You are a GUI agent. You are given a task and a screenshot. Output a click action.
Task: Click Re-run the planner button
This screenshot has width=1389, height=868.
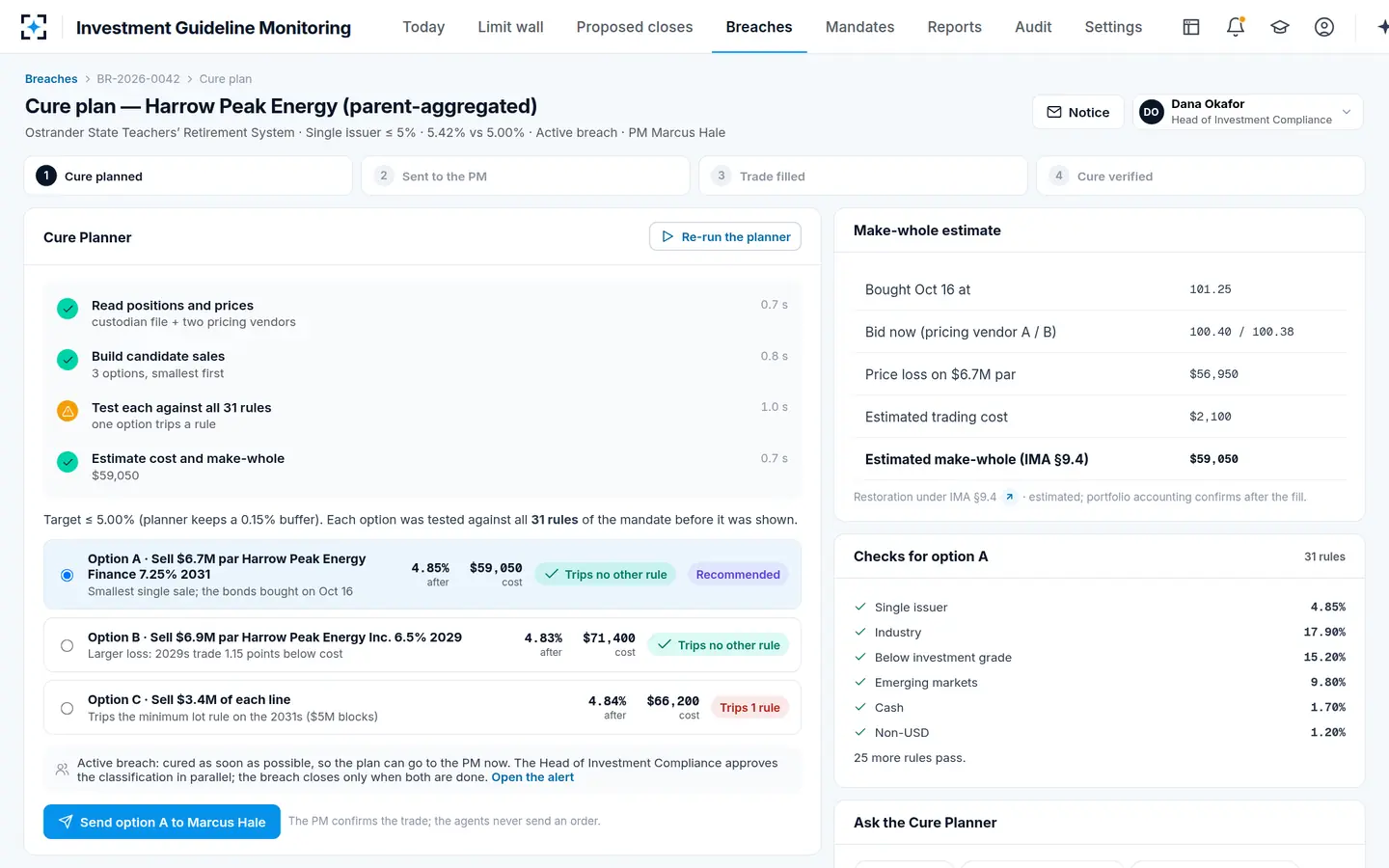(x=725, y=236)
